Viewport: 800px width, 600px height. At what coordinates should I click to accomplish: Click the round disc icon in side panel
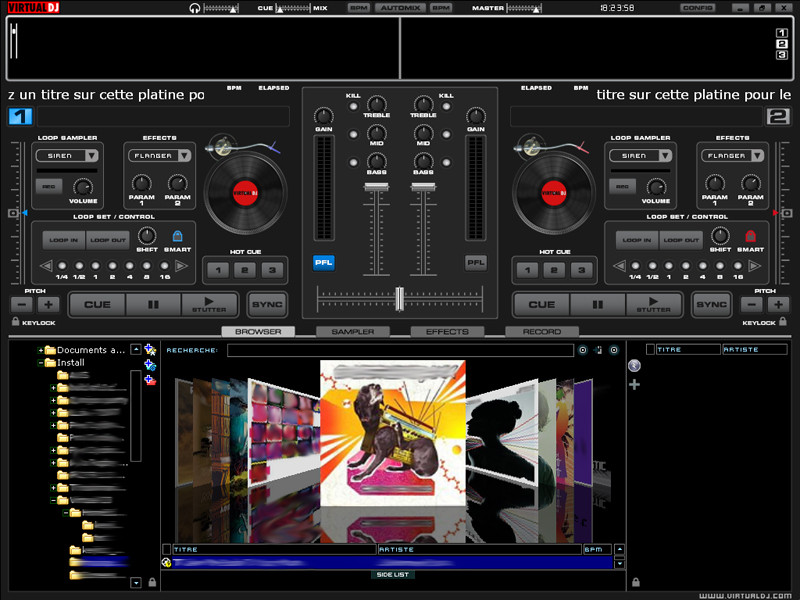[634, 365]
